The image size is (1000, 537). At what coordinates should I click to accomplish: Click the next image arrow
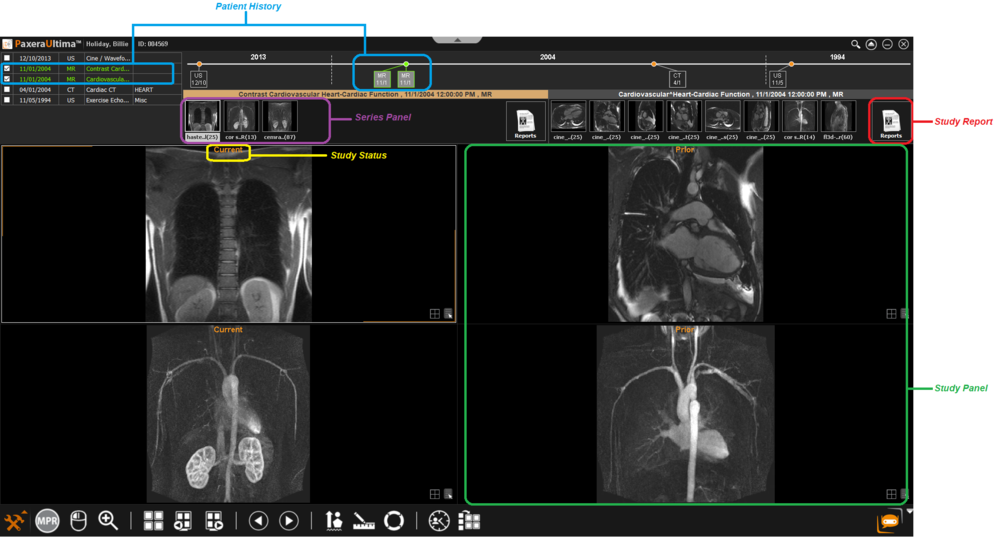[288, 521]
